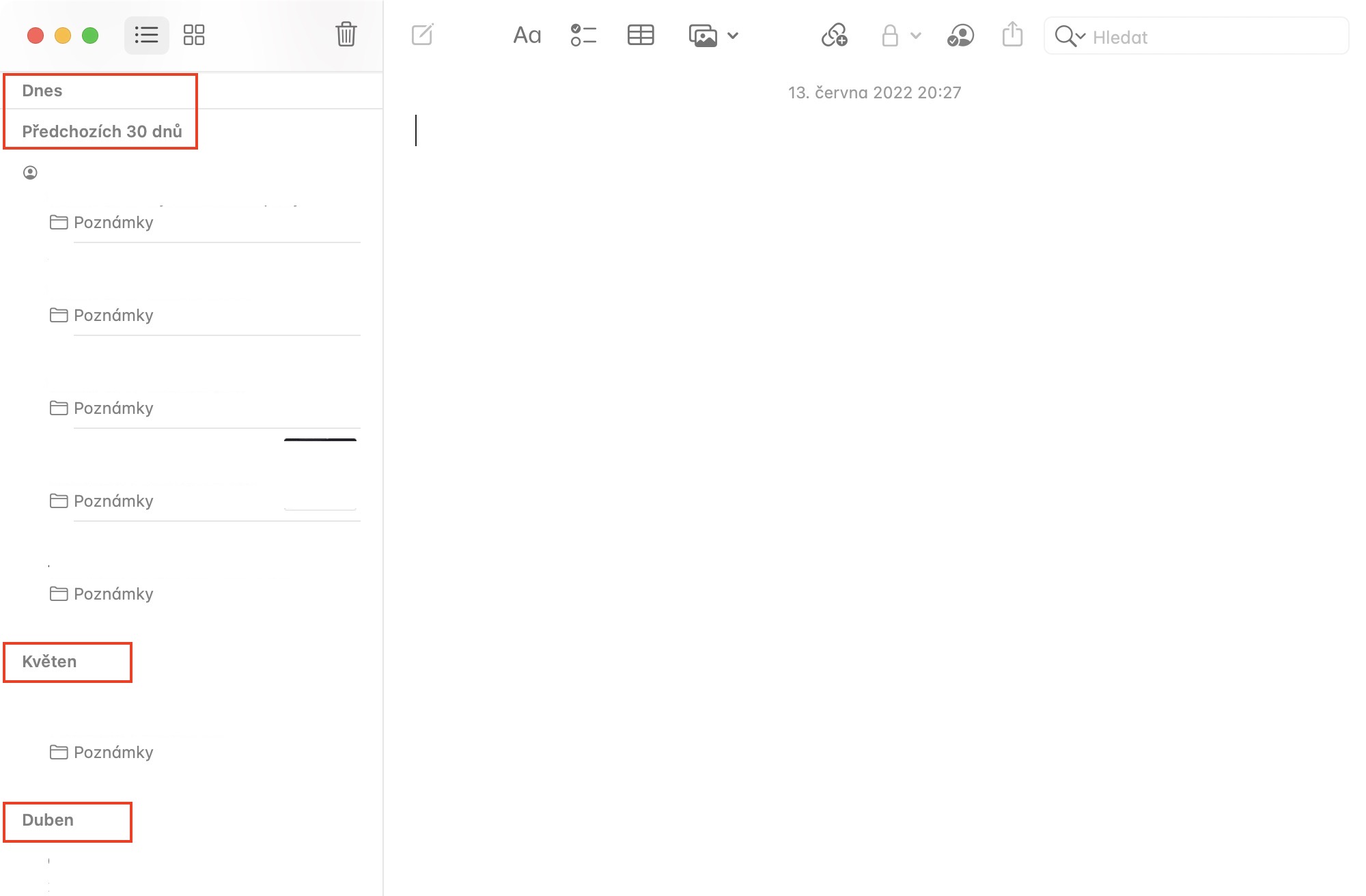Share the note via share icon
Image resolution: width=1366 pixels, height=896 pixels.
click(1012, 34)
